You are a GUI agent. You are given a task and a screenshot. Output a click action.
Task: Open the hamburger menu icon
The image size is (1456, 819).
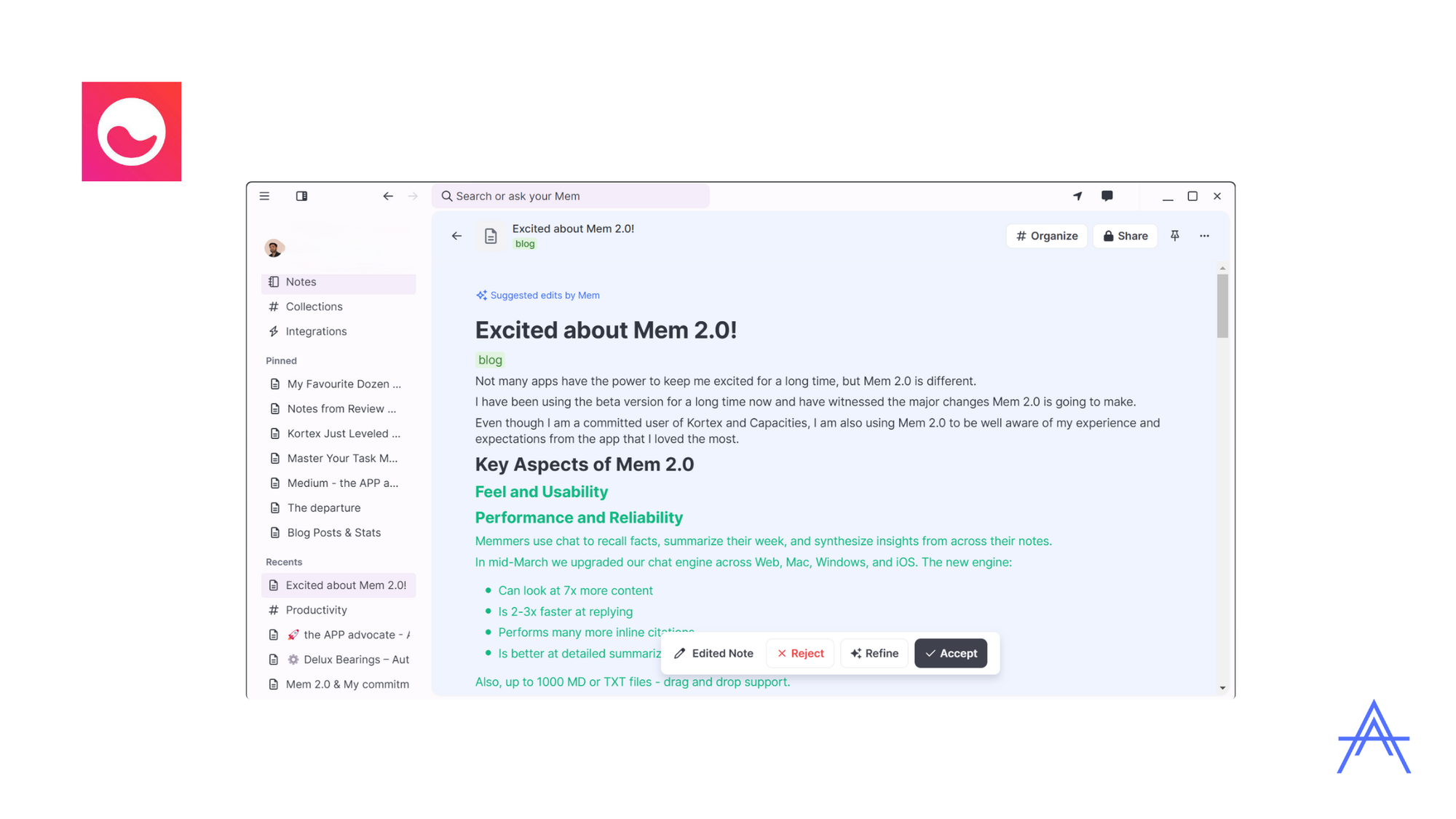264,196
